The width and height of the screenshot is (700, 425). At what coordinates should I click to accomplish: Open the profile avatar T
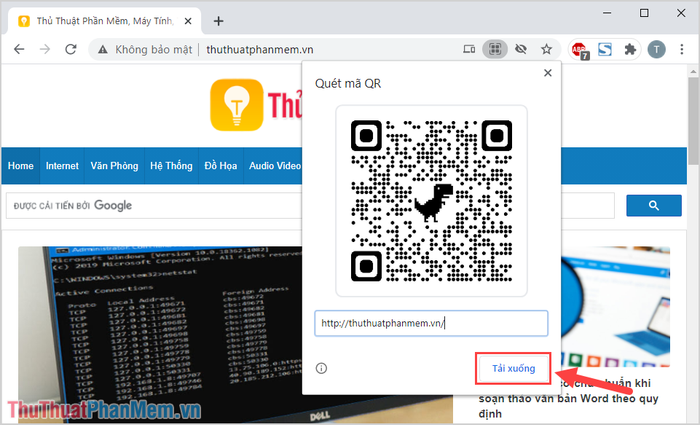(x=656, y=49)
